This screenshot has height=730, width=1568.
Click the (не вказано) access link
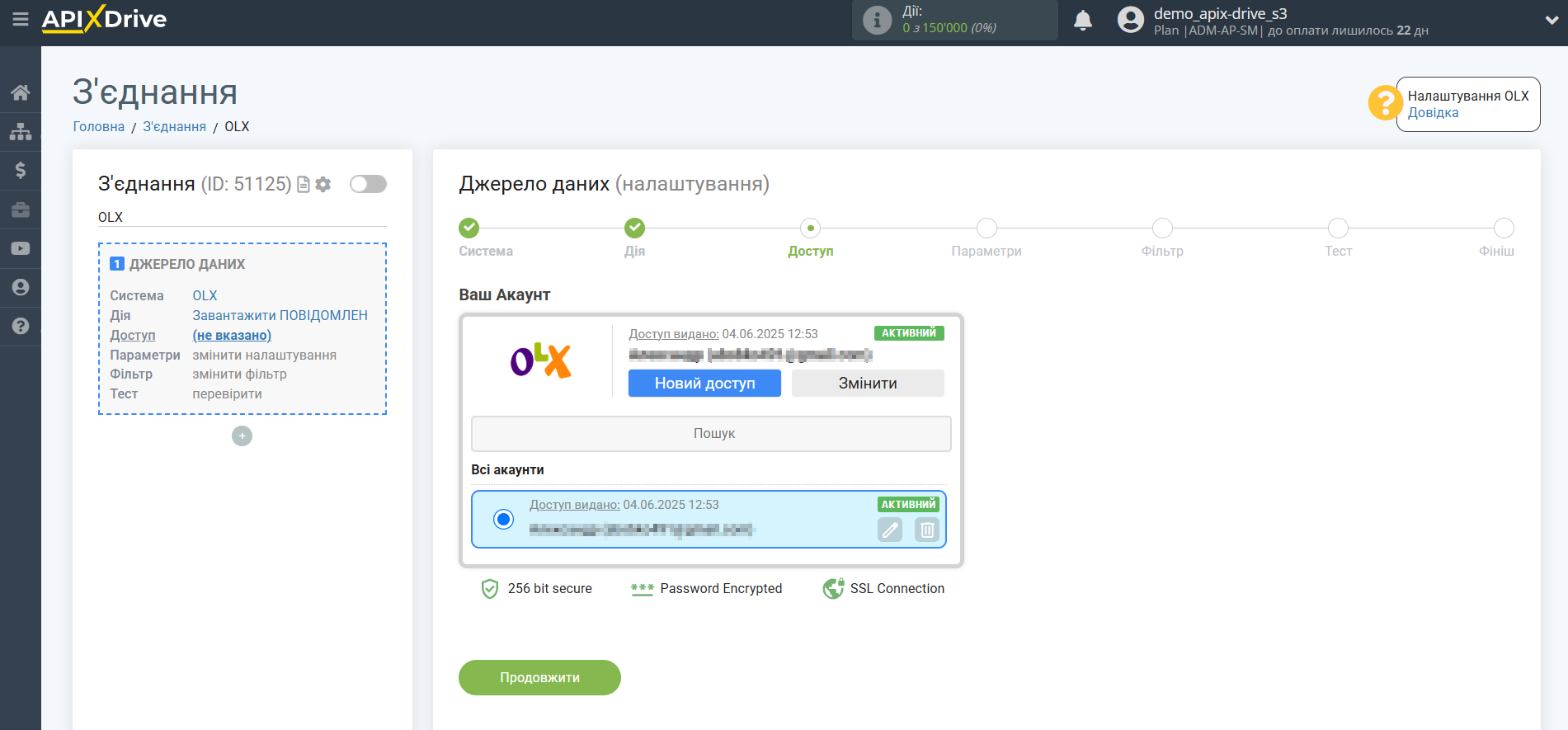pyautogui.click(x=232, y=335)
